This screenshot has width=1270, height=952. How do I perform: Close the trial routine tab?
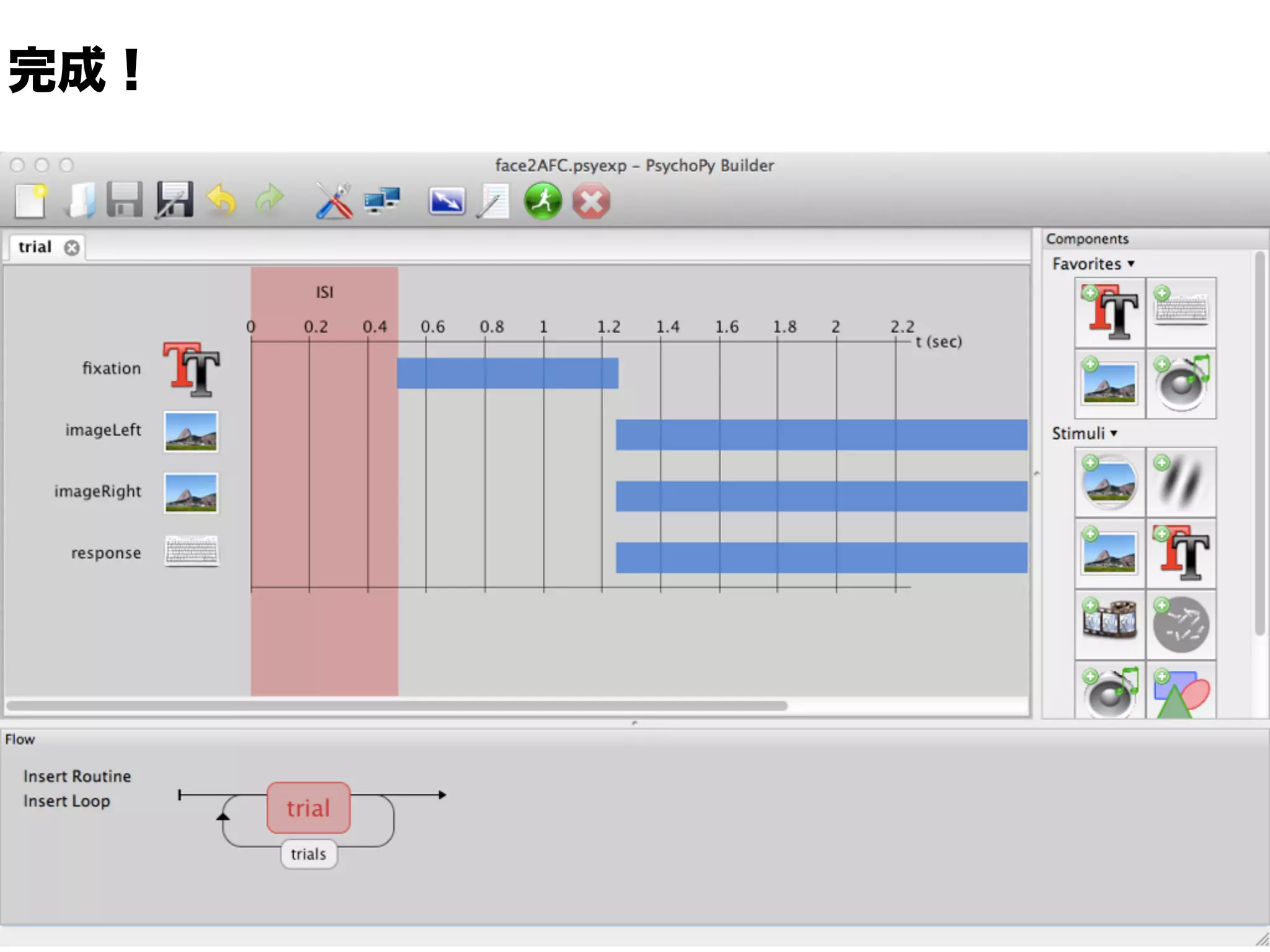pos(72,248)
